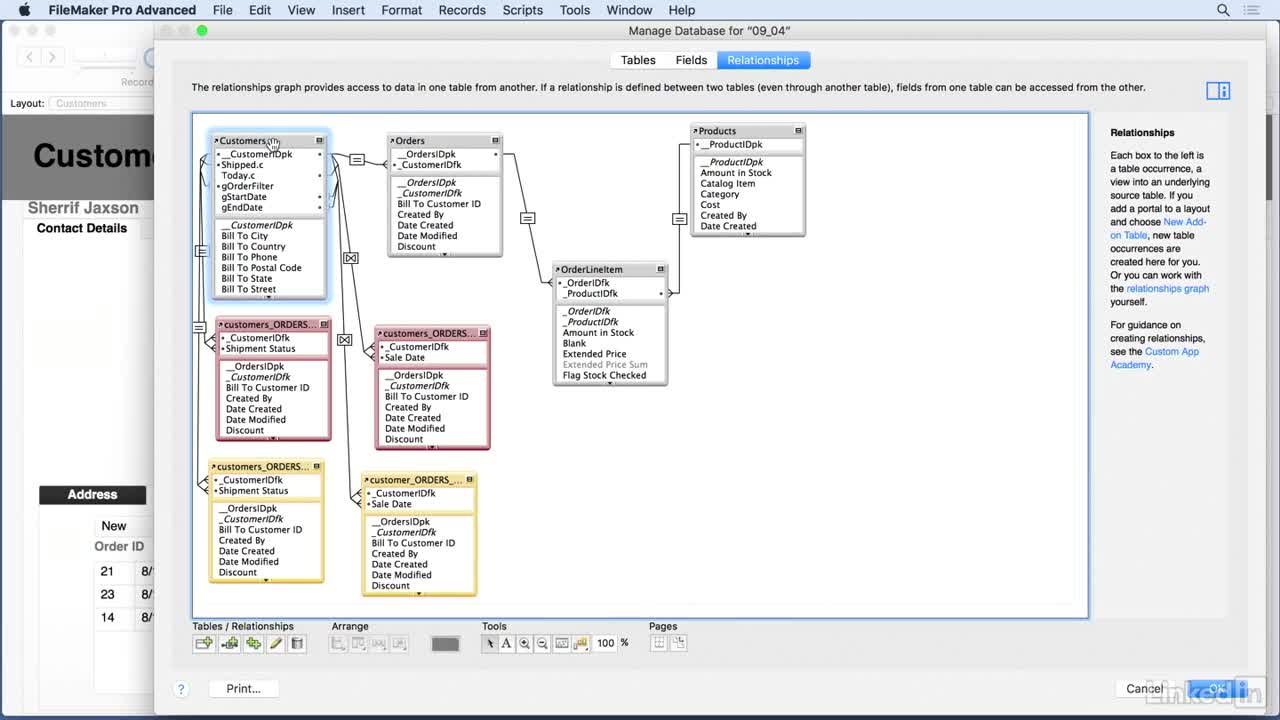The image size is (1280, 720).
Task: Delete the selected object with trash icon
Action: 297,644
